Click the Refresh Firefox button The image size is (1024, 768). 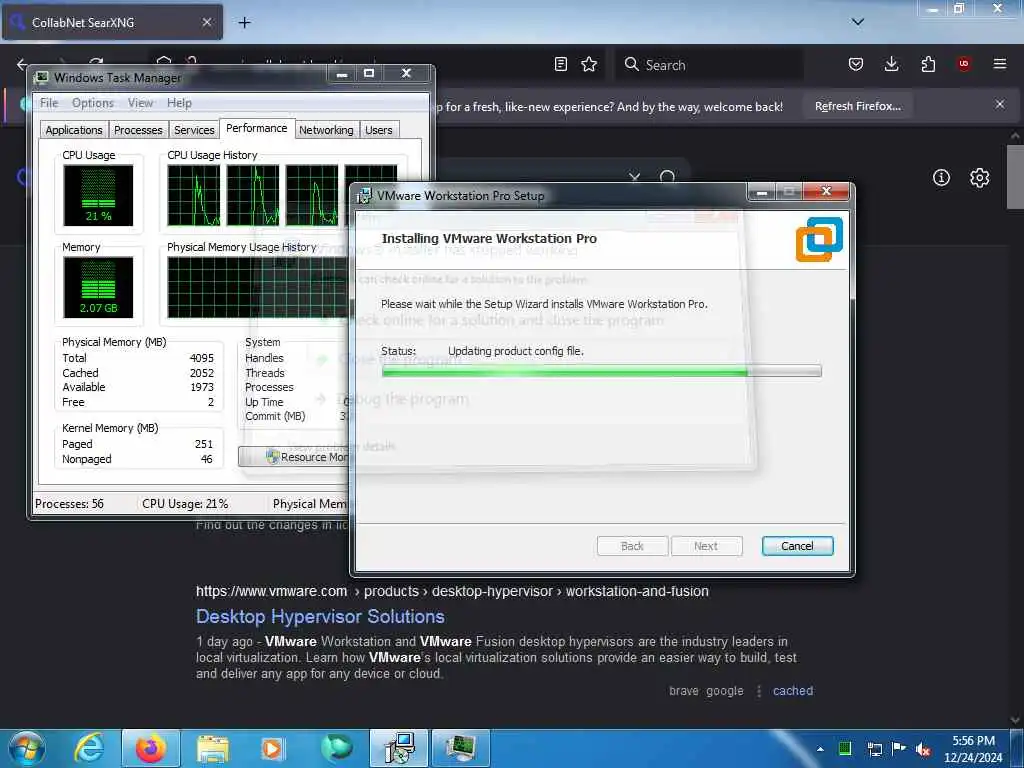[x=857, y=106]
